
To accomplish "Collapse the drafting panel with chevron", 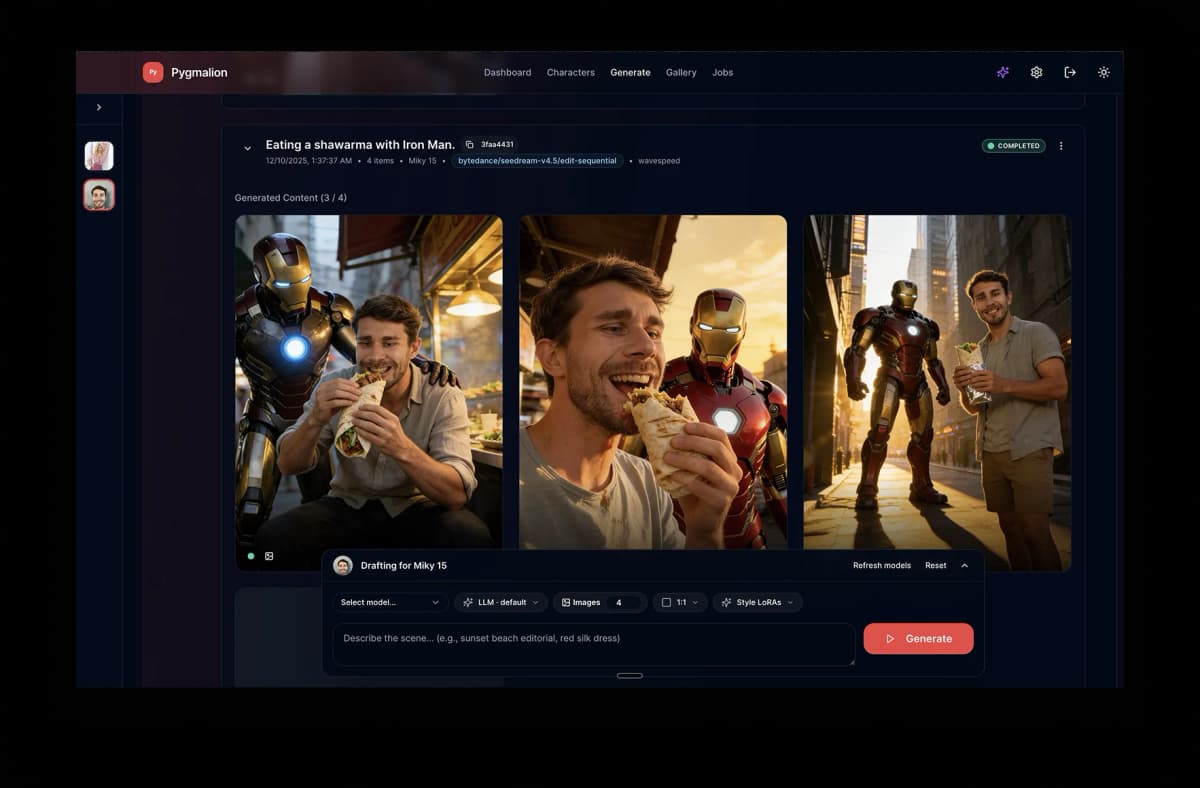I will 964,566.
